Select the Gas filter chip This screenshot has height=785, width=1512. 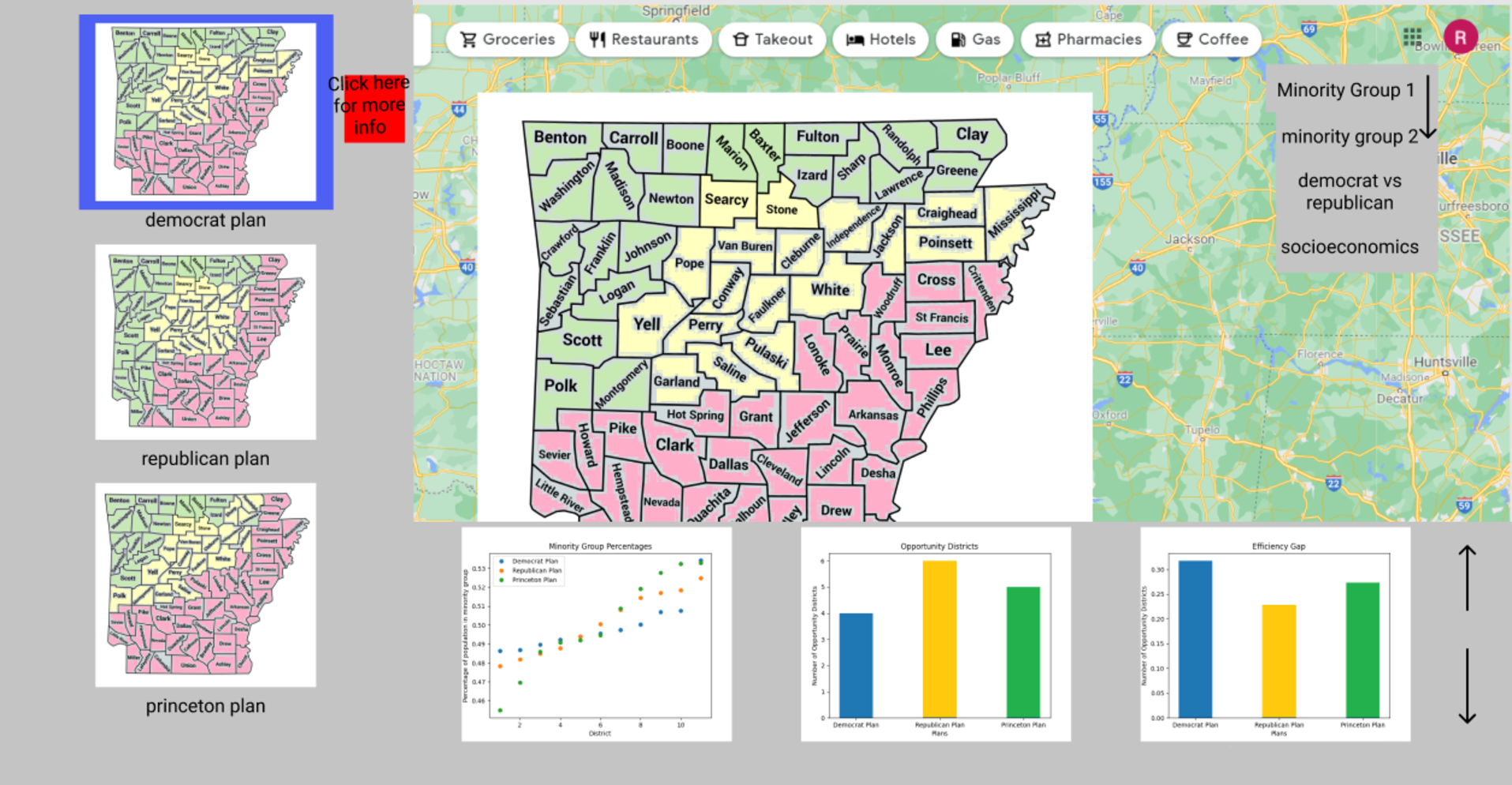pyautogui.click(x=974, y=39)
